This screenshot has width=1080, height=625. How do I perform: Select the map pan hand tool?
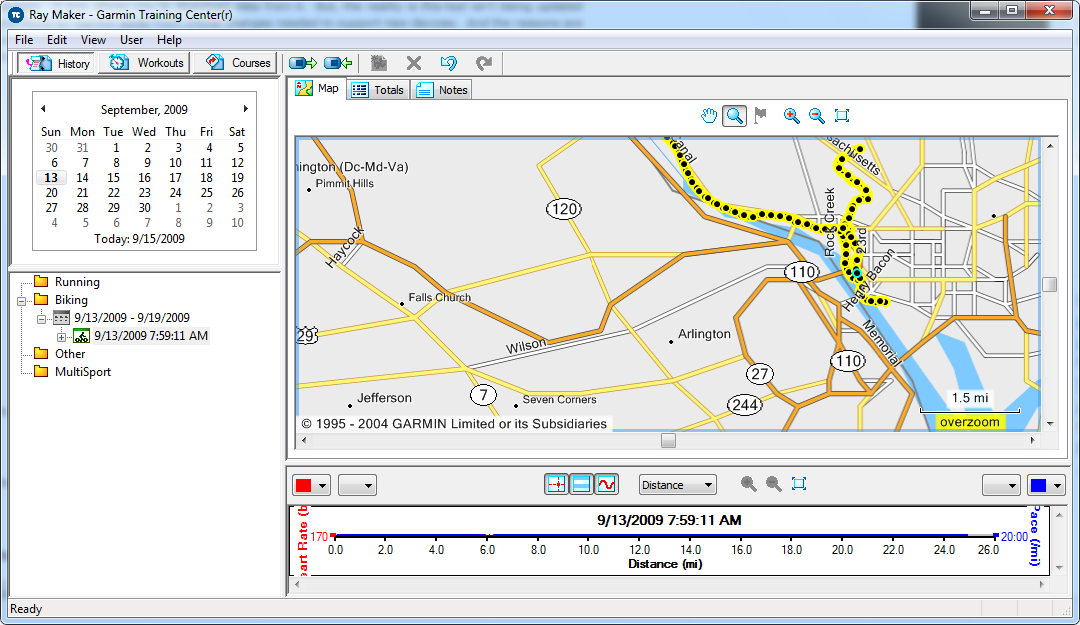pos(709,116)
